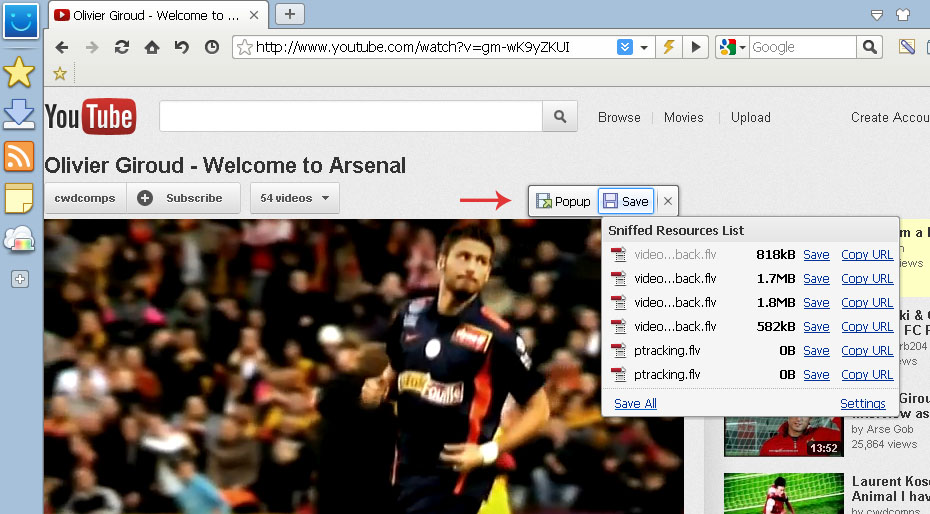Save the 1.8MB video file

[x=816, y=303]
